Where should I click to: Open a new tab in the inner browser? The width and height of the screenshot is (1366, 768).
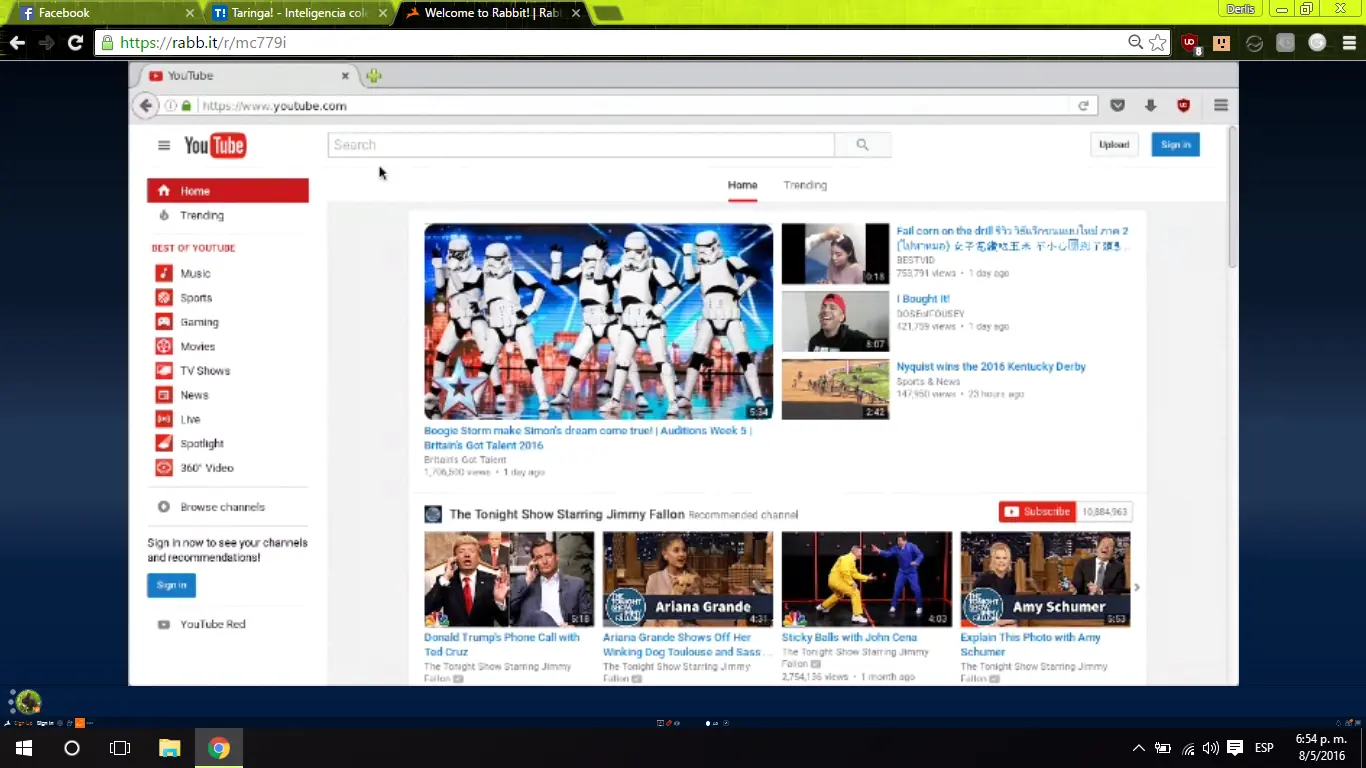(x=374, y=76)
